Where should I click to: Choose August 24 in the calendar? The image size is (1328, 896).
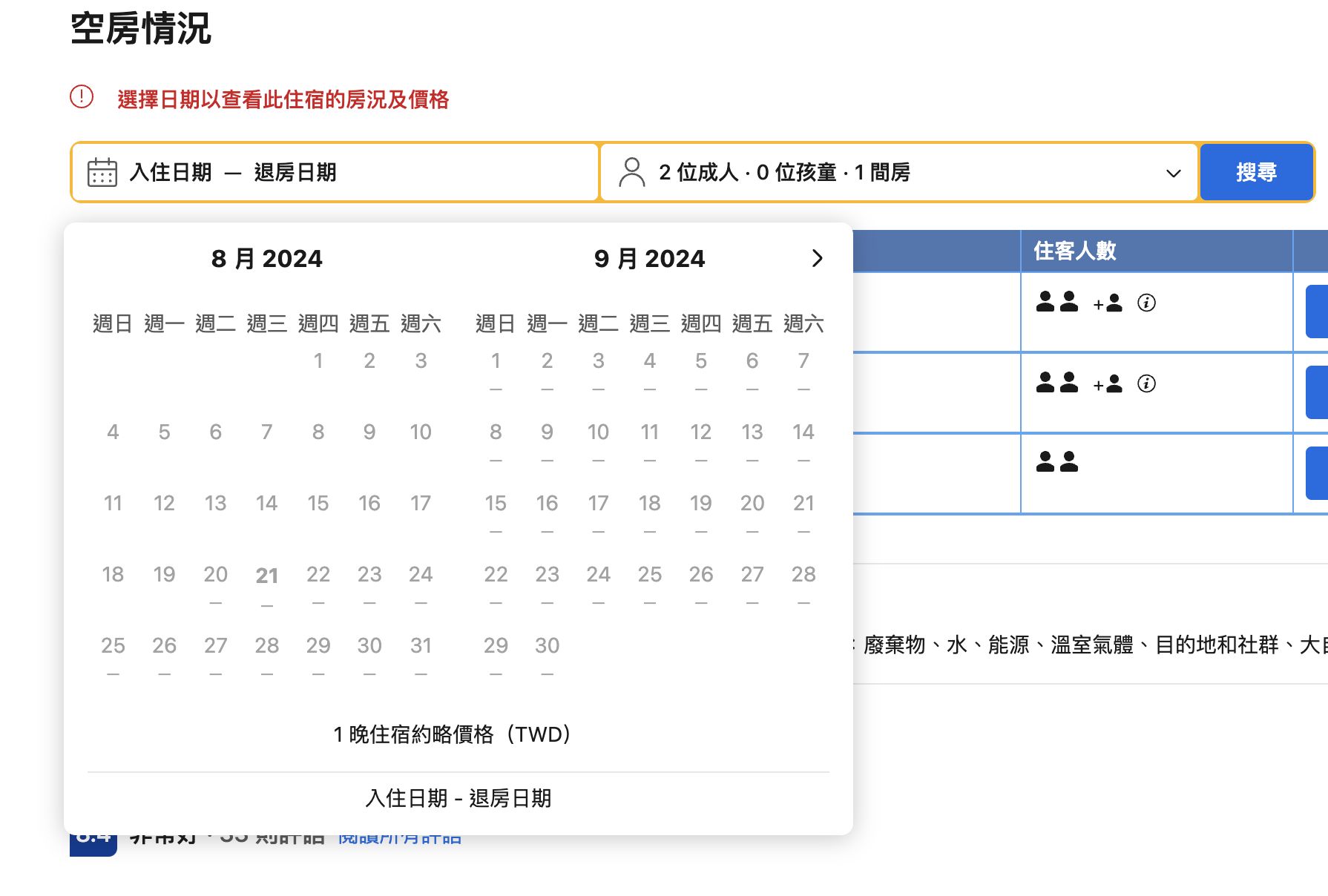pyautogui.click(x=421, y=584)
